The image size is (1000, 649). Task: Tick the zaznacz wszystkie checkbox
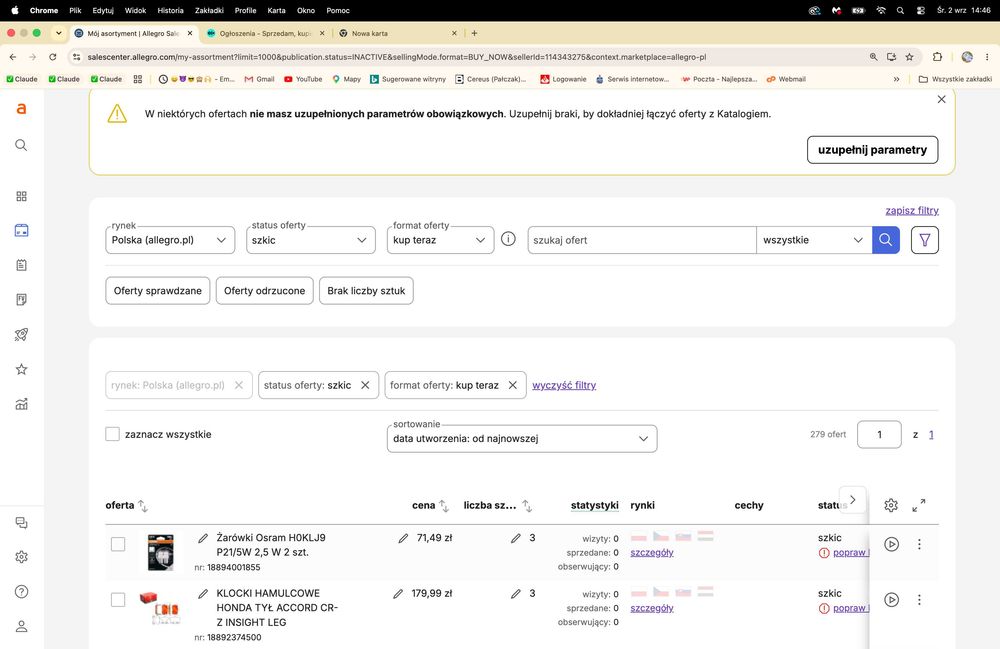click(x=112, y=434)
